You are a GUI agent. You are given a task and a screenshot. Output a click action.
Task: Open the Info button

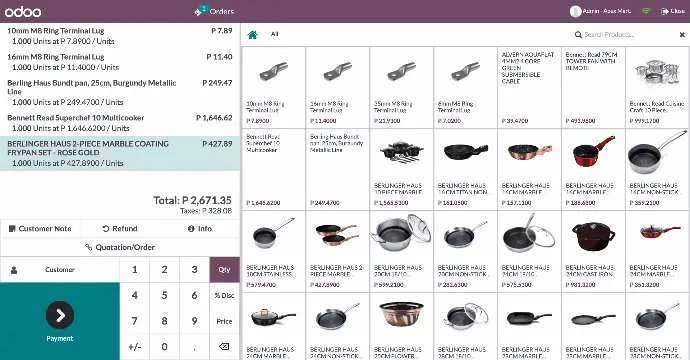pyautogui.click(x=200, y=228)
